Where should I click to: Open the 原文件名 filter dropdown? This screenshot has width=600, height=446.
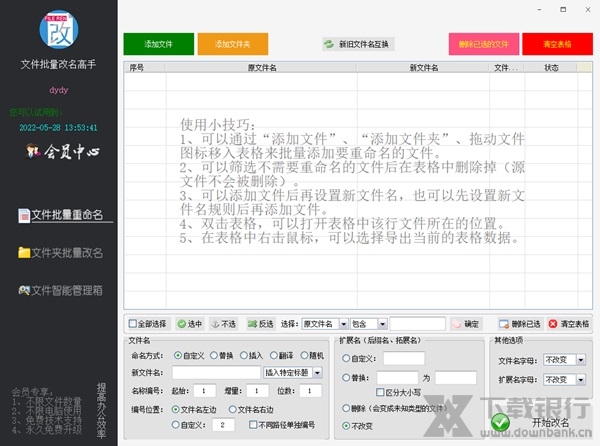tap(344, 324)
